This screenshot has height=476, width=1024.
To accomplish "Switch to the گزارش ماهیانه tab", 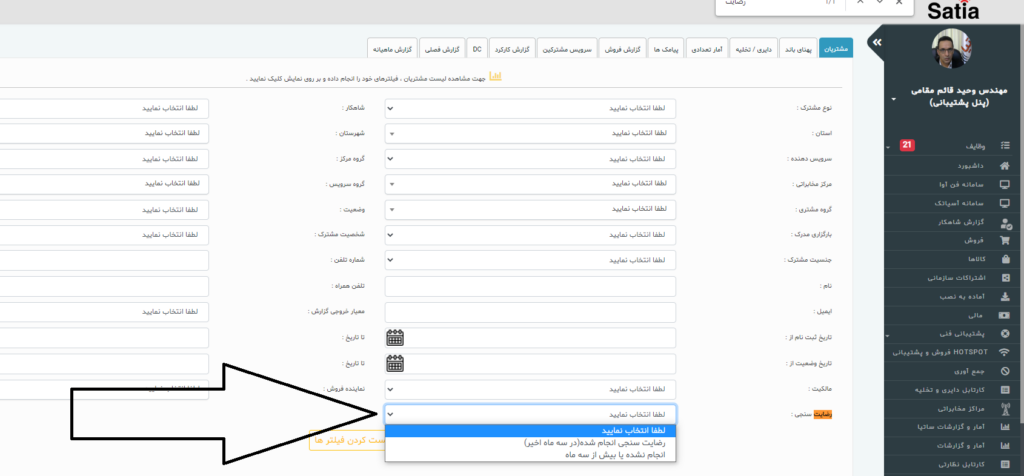I will tap(392, 49).
